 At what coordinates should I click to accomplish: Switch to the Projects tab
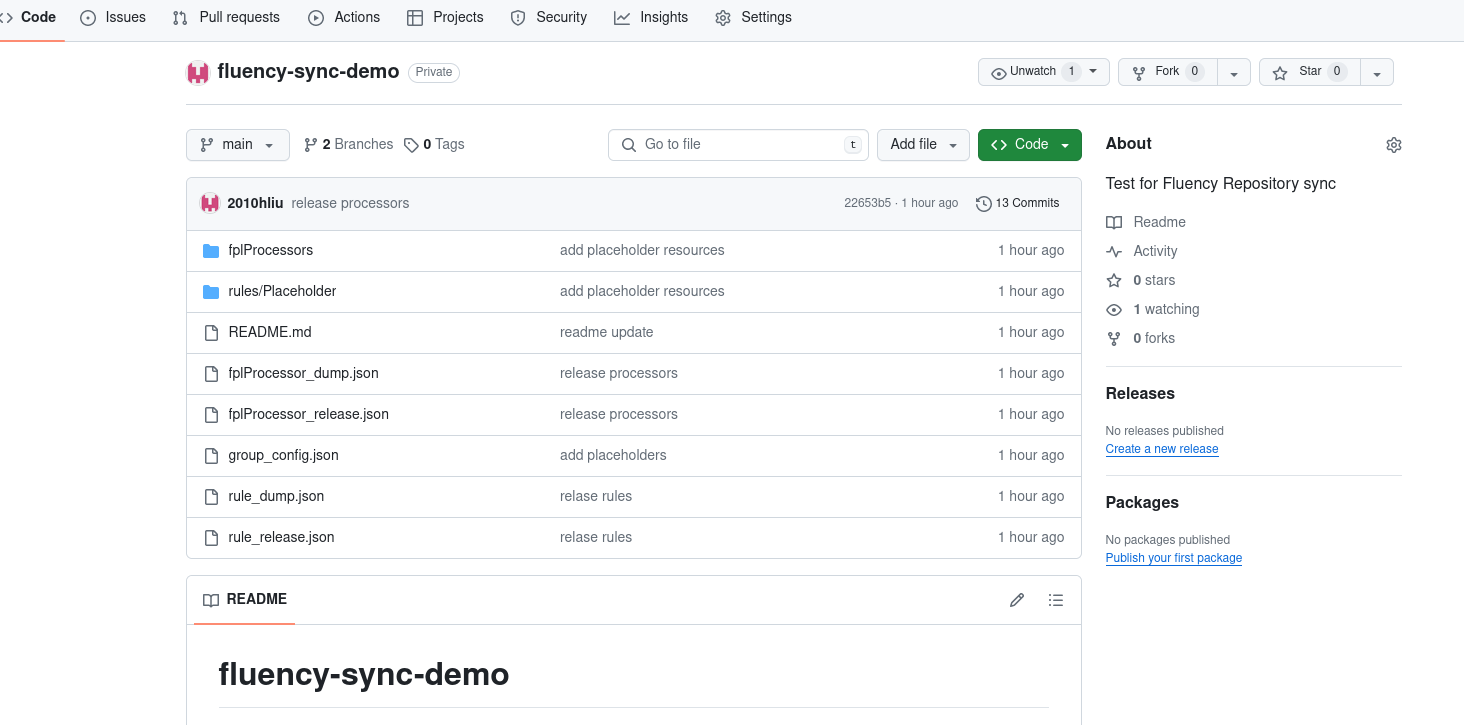point(445,17)
